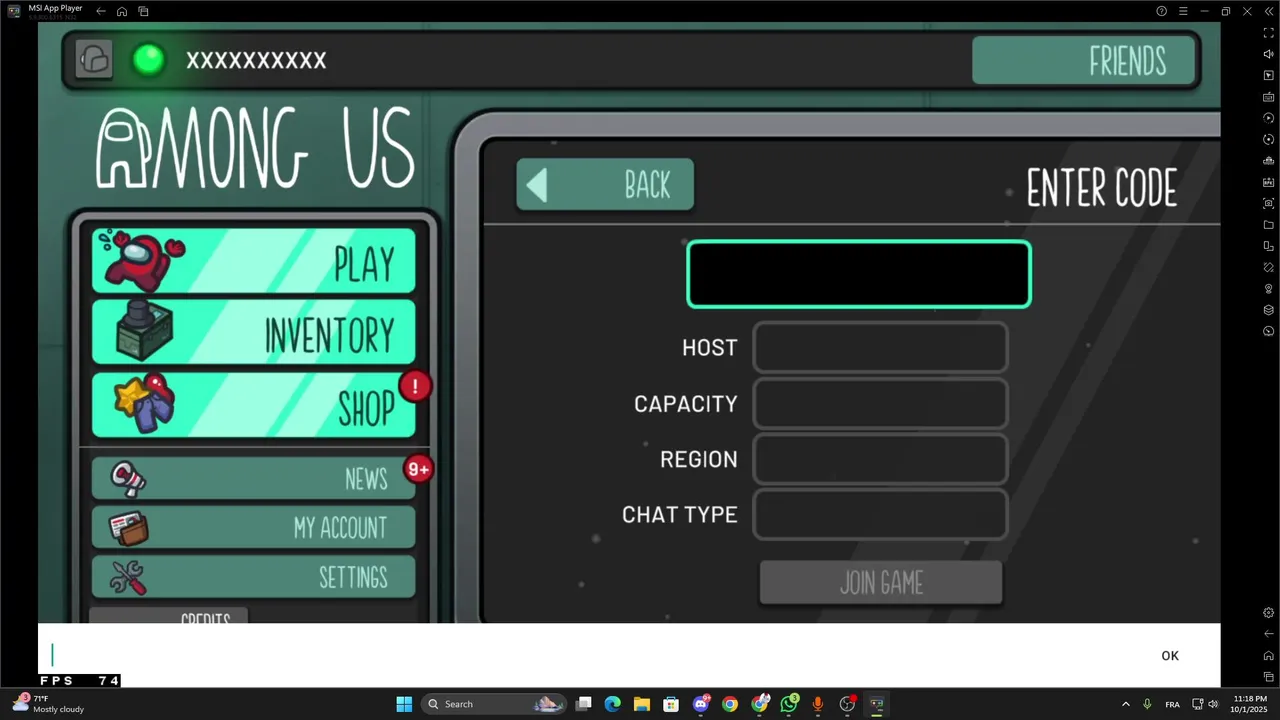Click the Region field box
This screenshot has width=1280, height=720.
coord(881,459)
